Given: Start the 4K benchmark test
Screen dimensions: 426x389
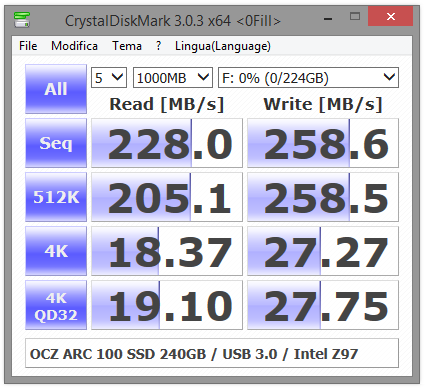Looking at the screenshot, I should click(x=56, y=251).
